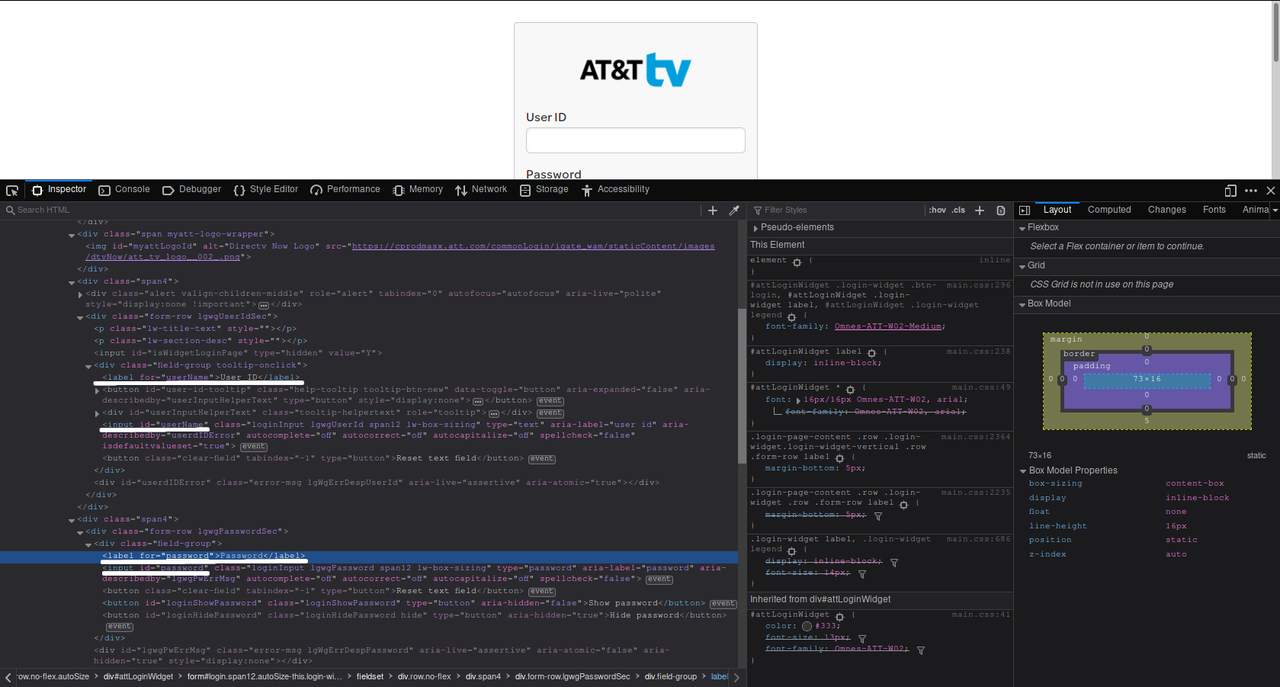Click the User ID input on the page

pyautogui.click(x=636, y=140)
